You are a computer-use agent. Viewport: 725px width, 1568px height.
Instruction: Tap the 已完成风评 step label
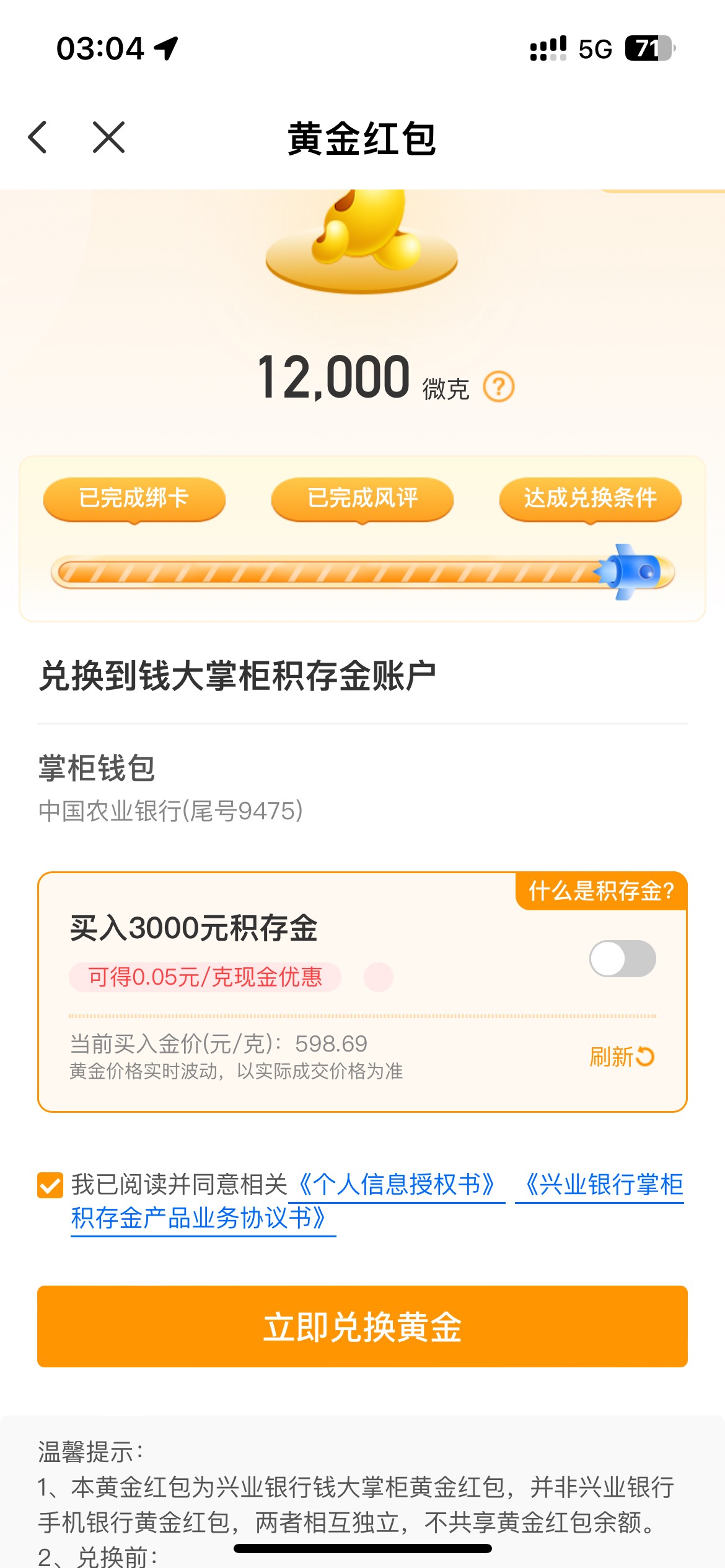[x=362, y=498]
